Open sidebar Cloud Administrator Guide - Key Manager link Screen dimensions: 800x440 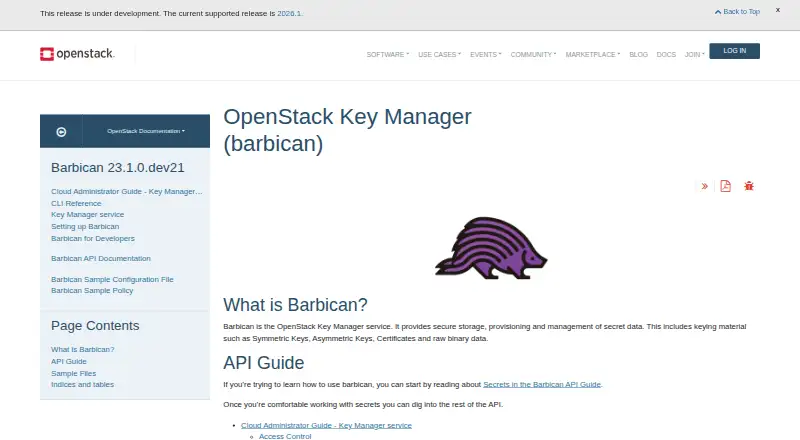point(127,191)
